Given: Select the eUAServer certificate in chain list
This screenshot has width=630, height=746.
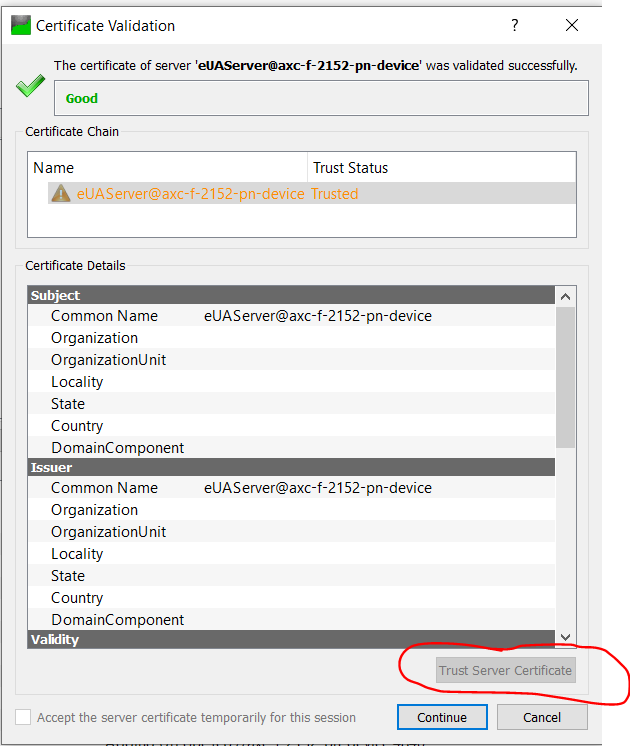Looking at the screenshot, I should pos(190,194).
